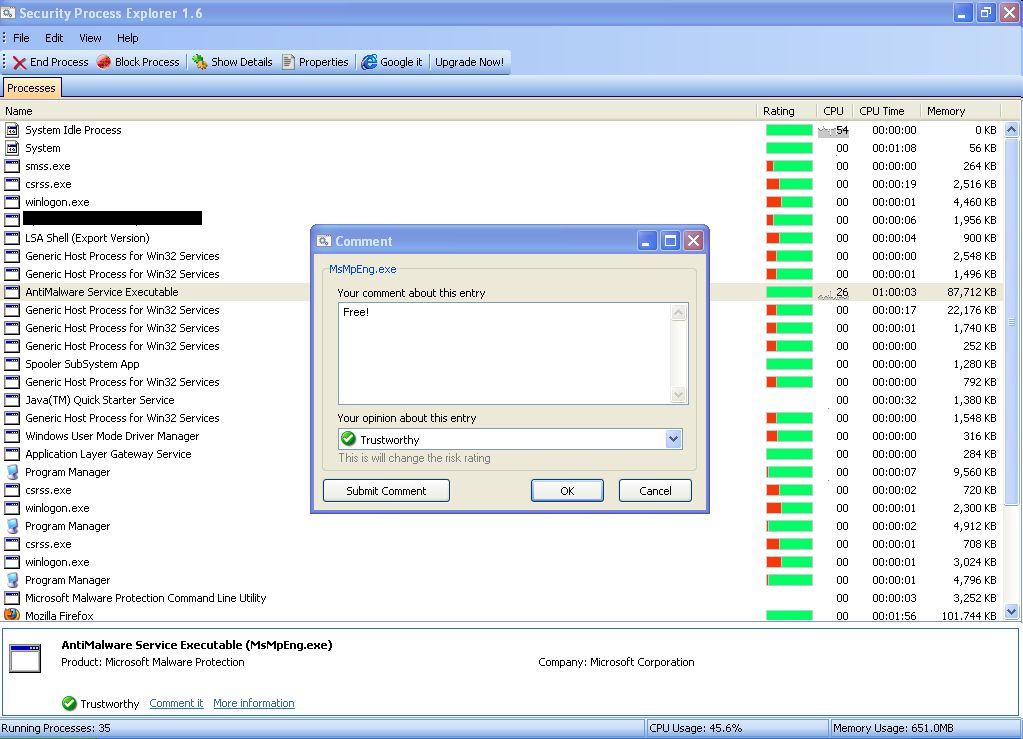Click the comment box scroll down arrow

[679, 395]
